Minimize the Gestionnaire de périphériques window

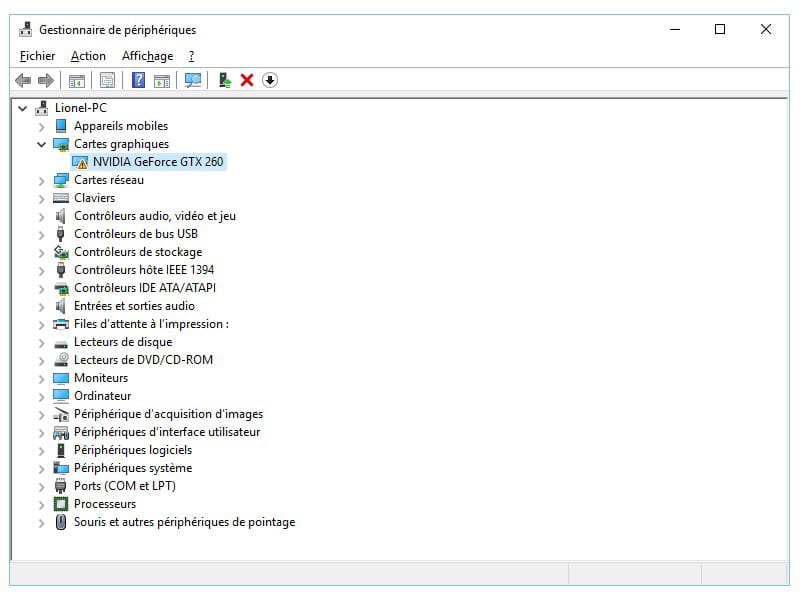click(675, 29)
